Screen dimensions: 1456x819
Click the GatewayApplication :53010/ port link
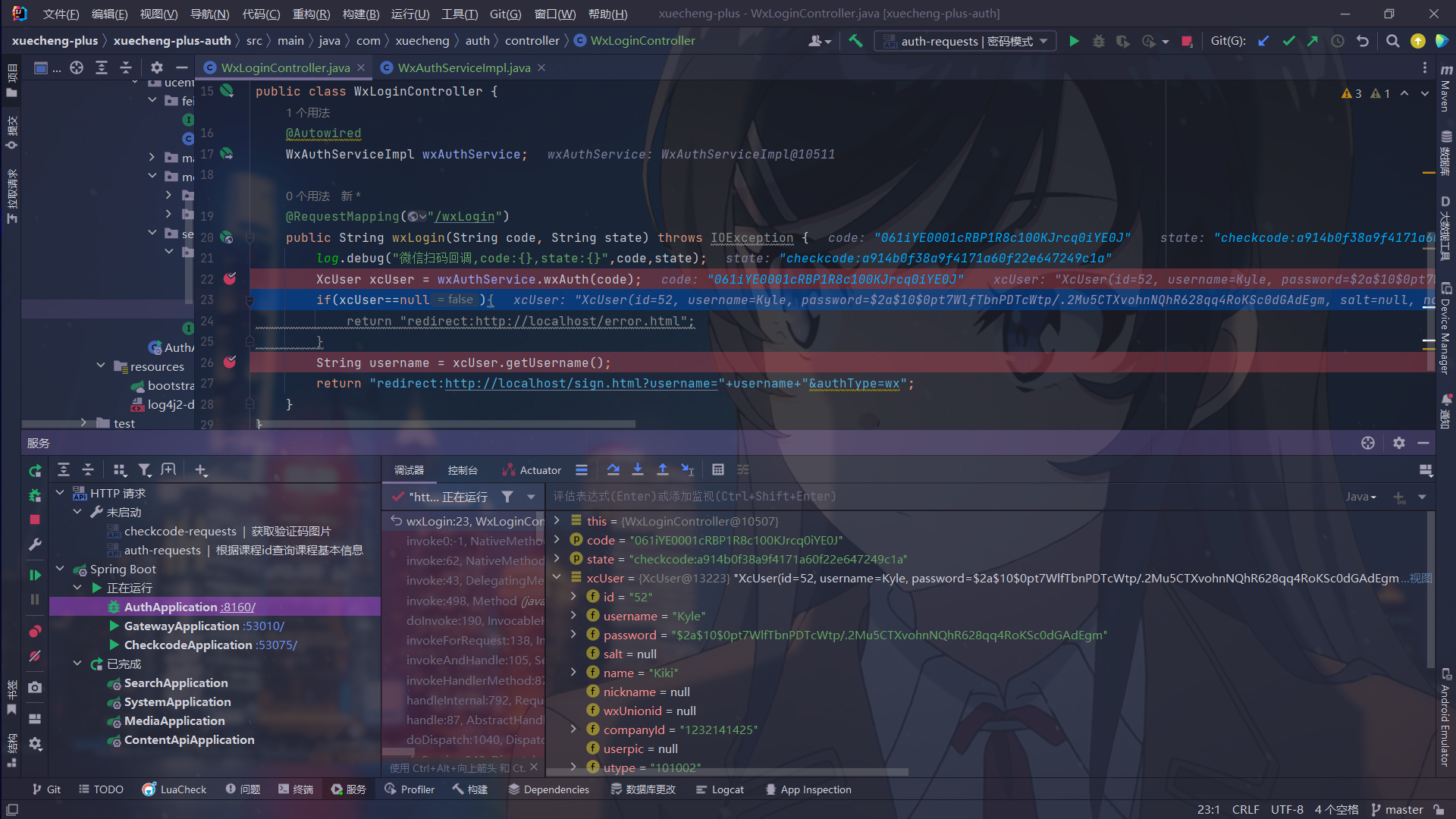[x=264, y=626]
